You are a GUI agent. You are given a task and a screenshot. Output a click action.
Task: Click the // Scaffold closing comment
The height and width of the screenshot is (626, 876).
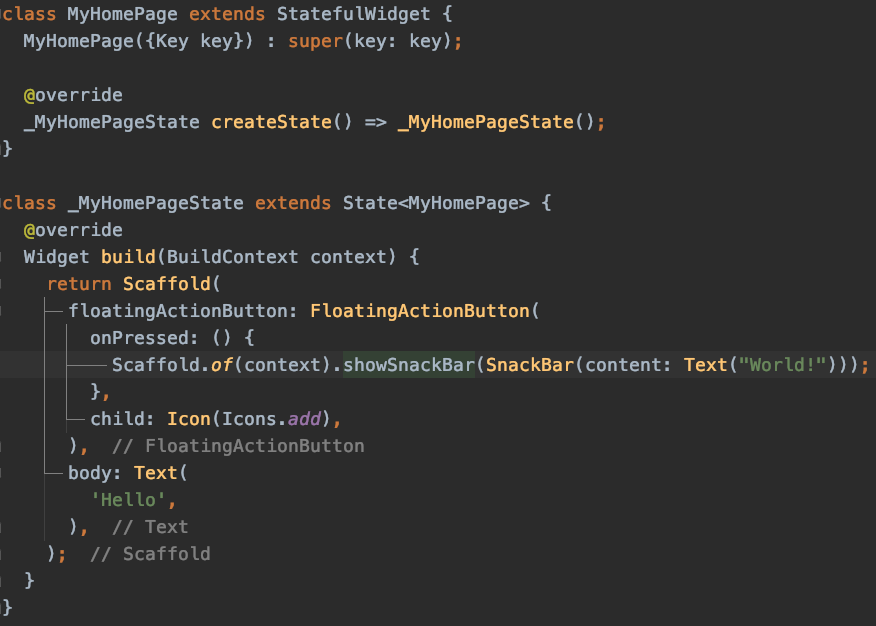tap(150, 554)
